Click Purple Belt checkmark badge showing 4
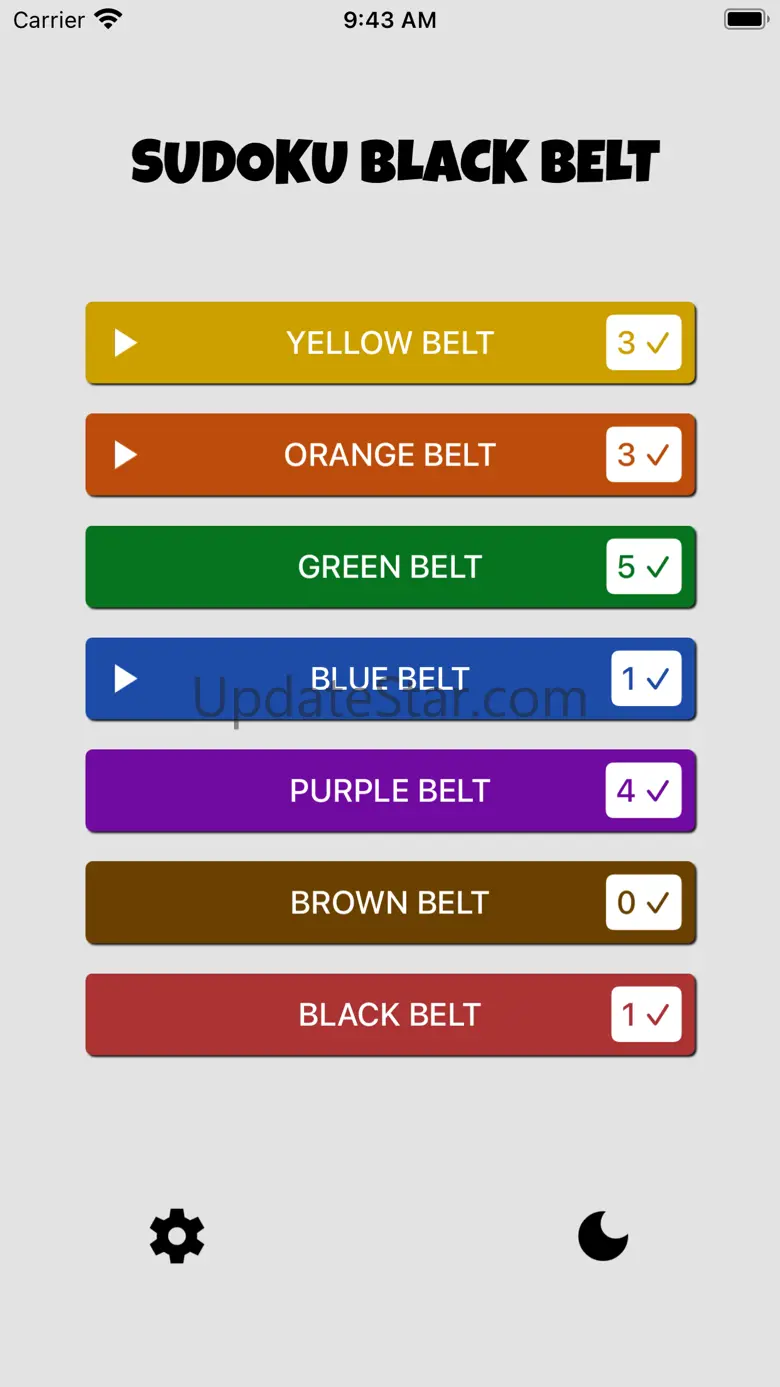 click(x=643, y=791)
